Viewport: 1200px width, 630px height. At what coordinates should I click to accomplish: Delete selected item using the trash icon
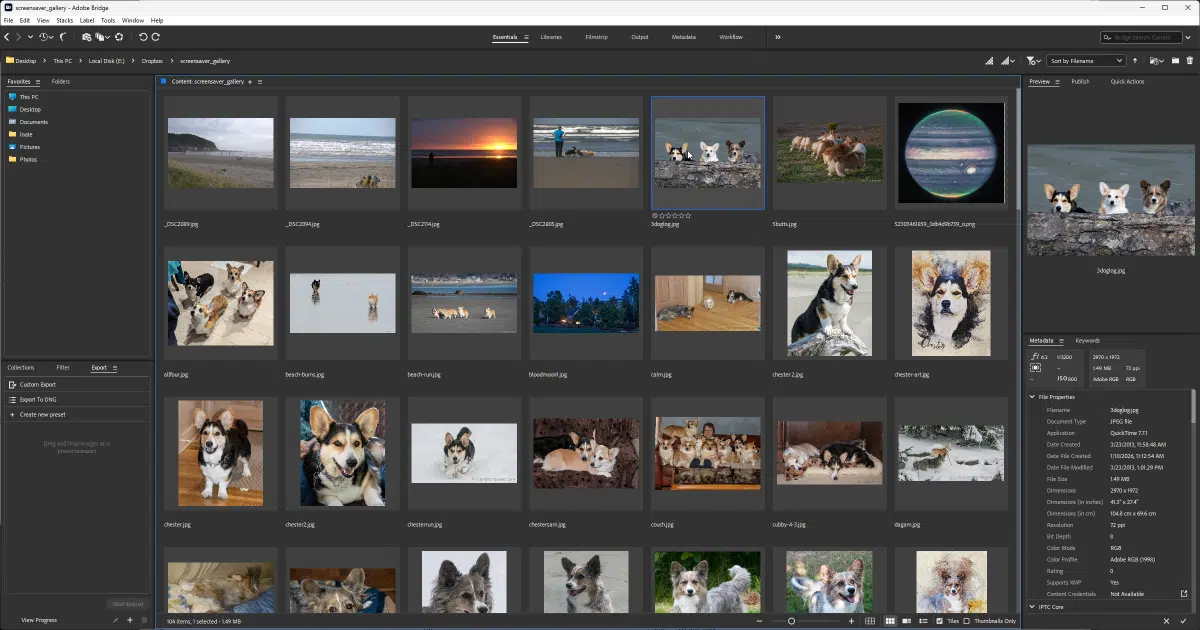(1189, 60)
